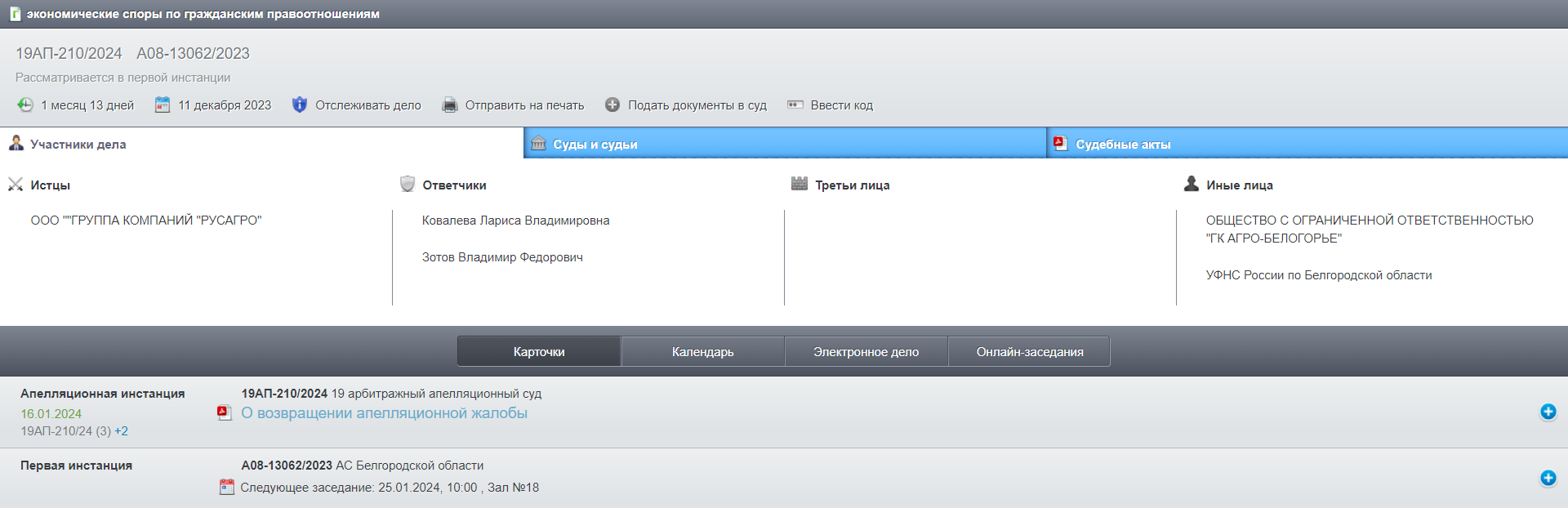Click the courthouse icon on Суды и судьи tab

pyautogui.click(x=539, y=144)
